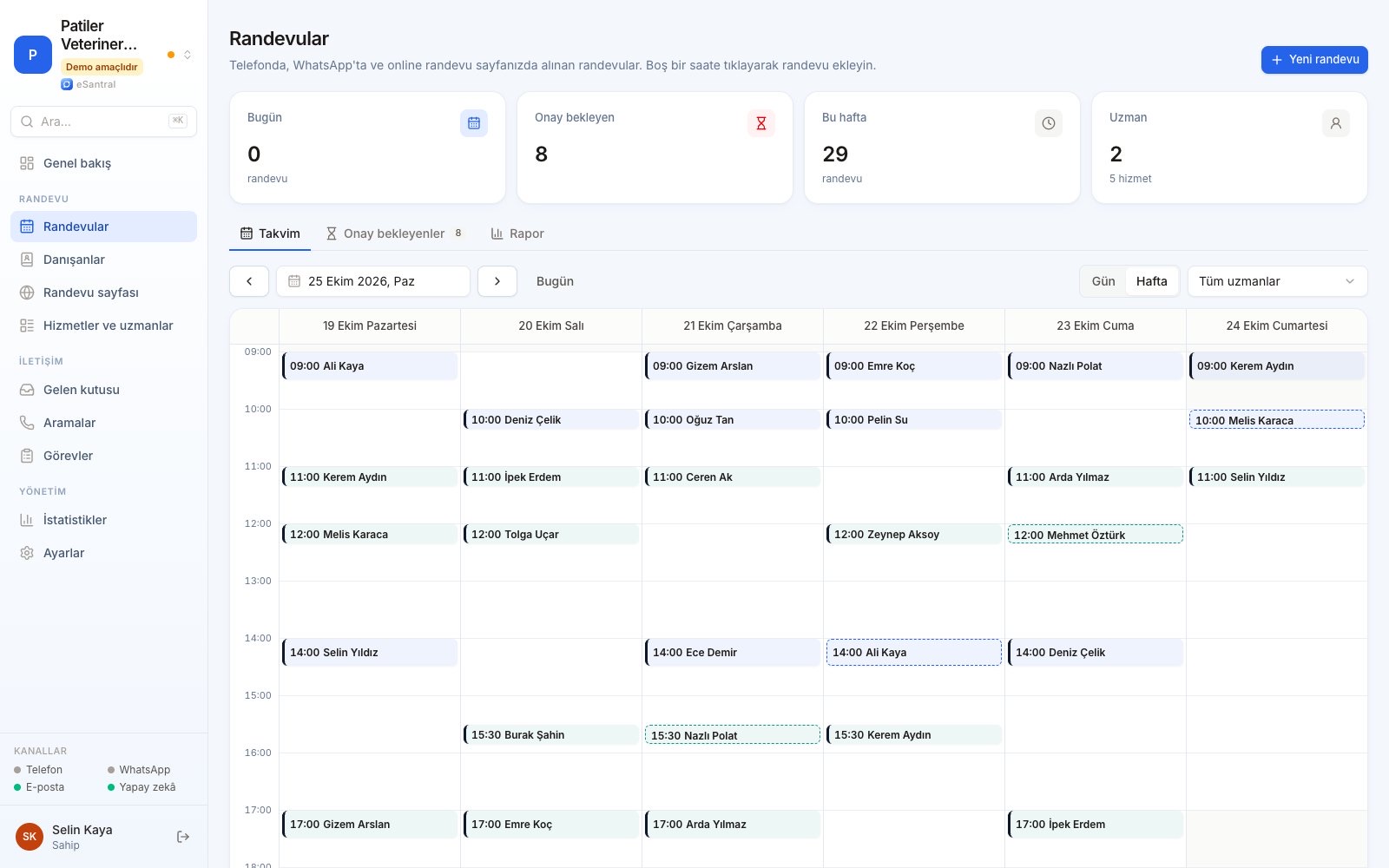Click the hourglass icon in Onay bekleyen card
This screenshot has height=868, width=1389.
pos(761,123)
